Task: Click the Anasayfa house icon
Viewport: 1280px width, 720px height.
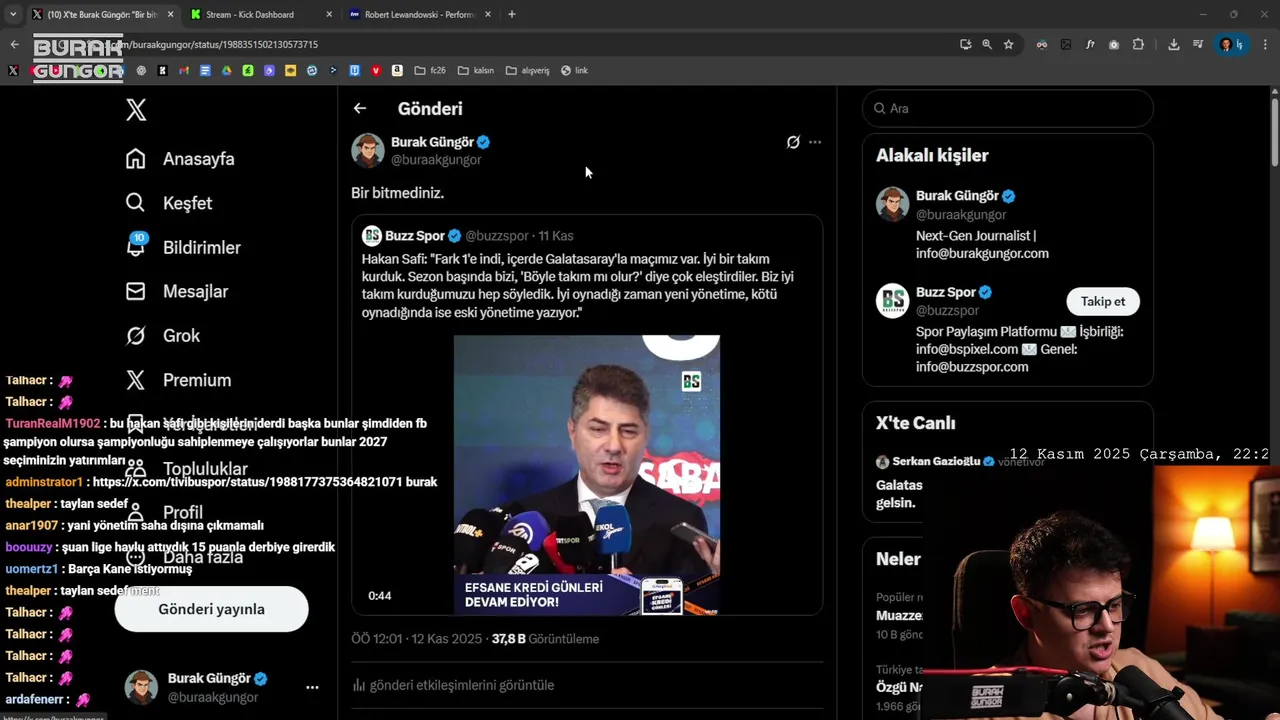Action: (136, 159)
